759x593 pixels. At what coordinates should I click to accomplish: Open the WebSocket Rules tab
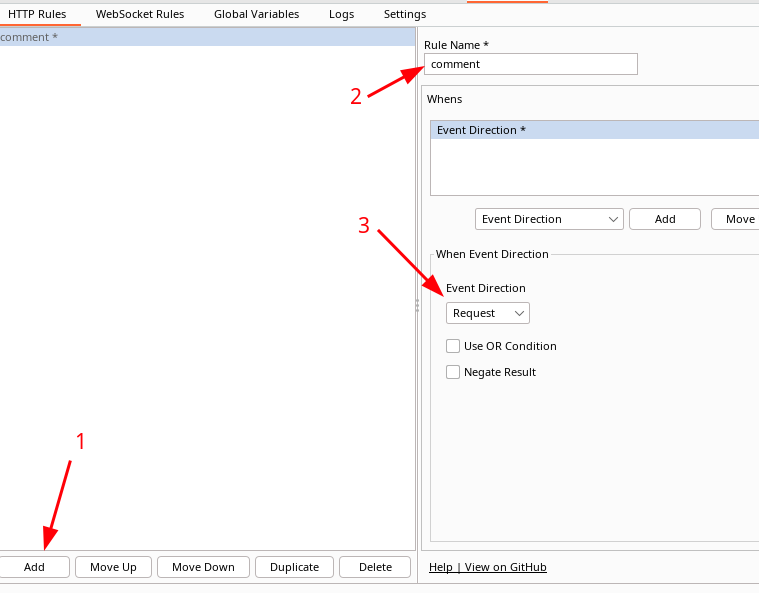coord(140,14)
